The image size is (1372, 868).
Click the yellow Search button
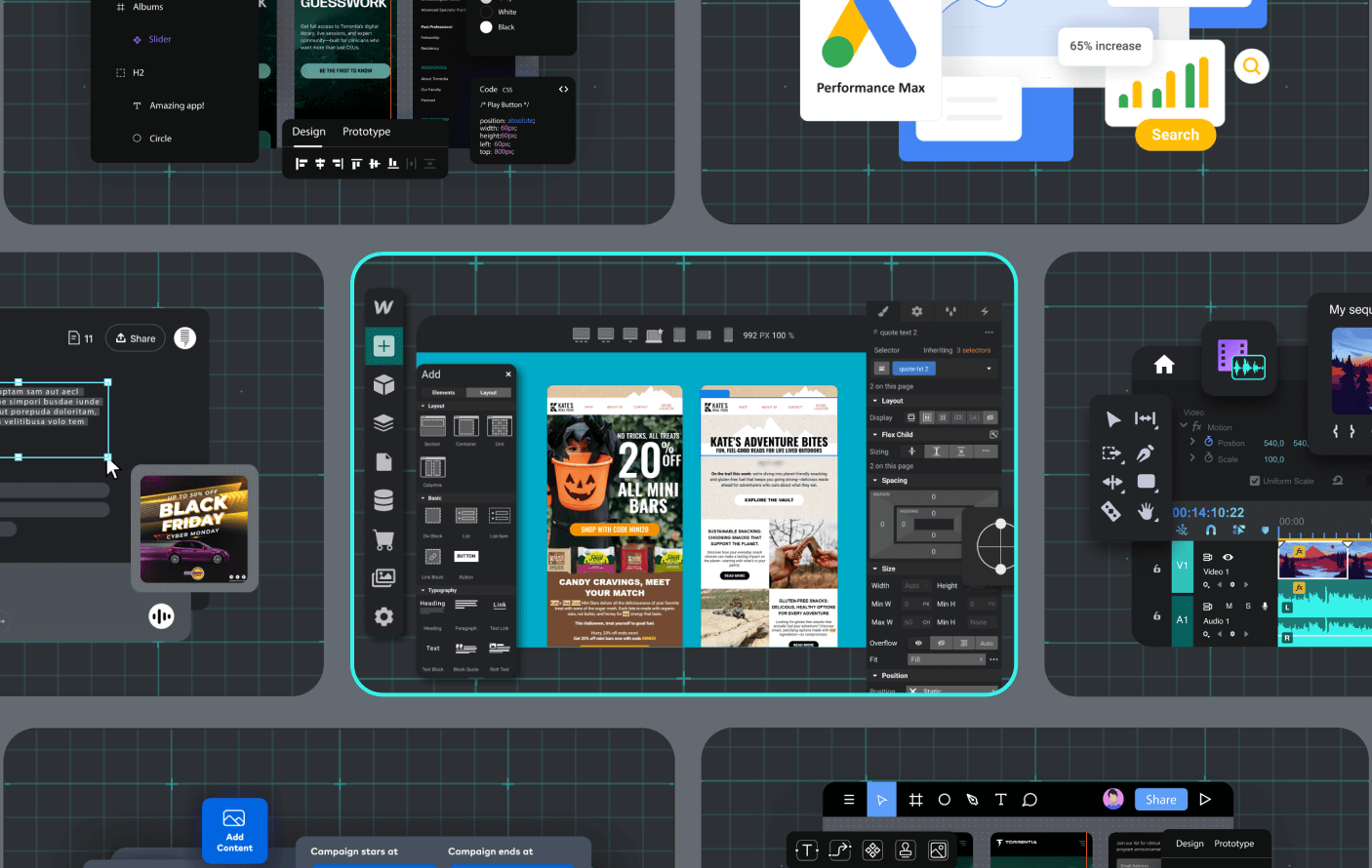[x=1175, y=135]
